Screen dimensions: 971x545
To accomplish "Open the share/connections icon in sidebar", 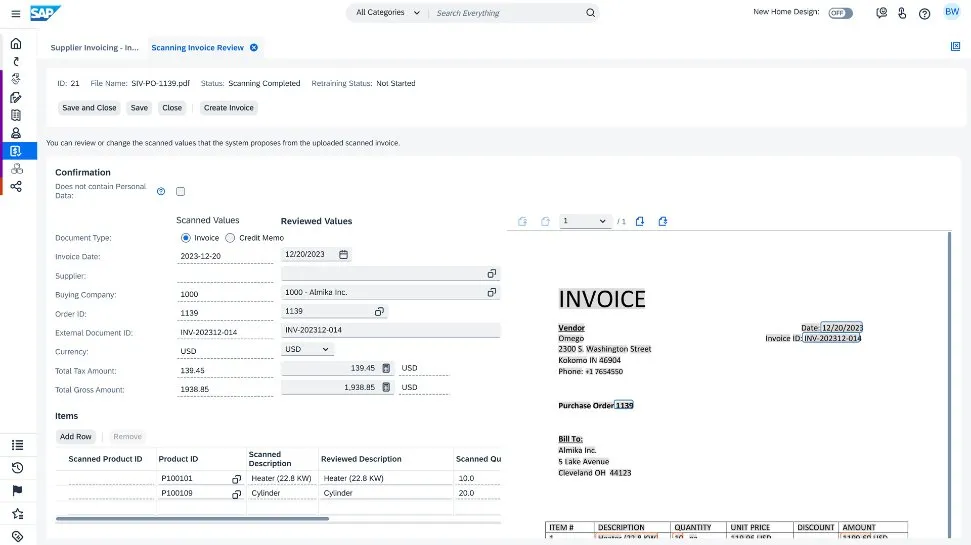I will [x=16, y=186].
